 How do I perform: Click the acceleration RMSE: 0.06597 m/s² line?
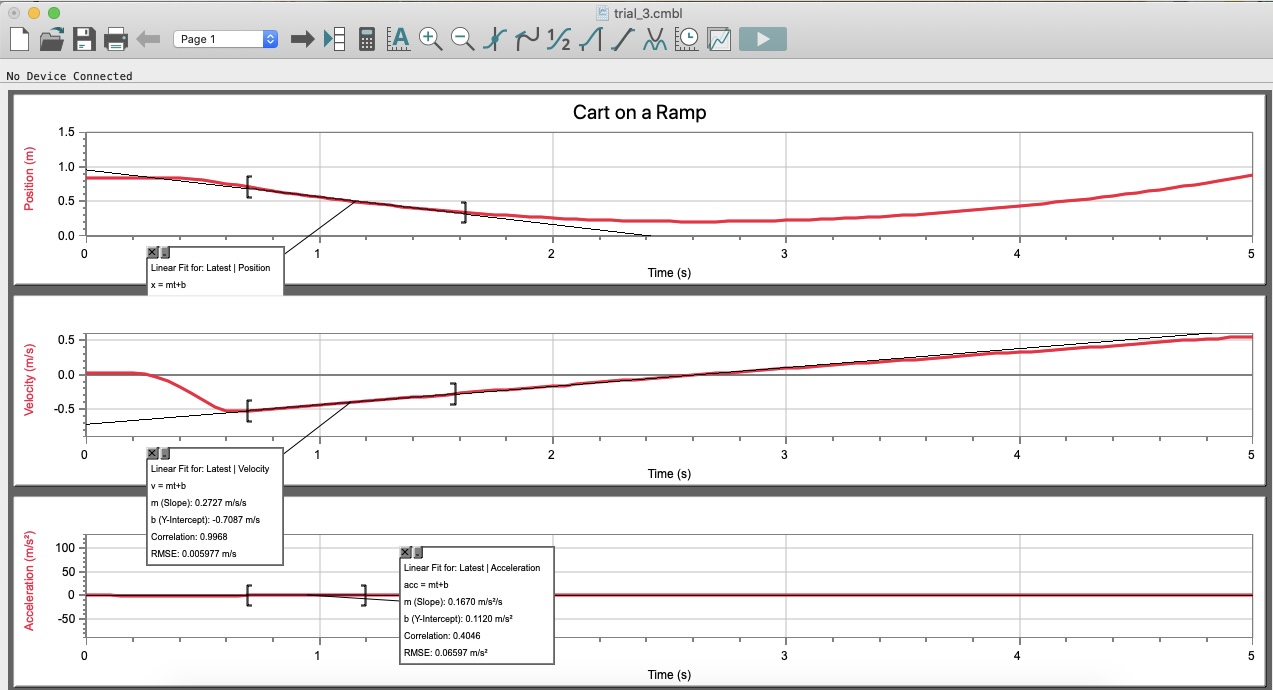[445, 652]
